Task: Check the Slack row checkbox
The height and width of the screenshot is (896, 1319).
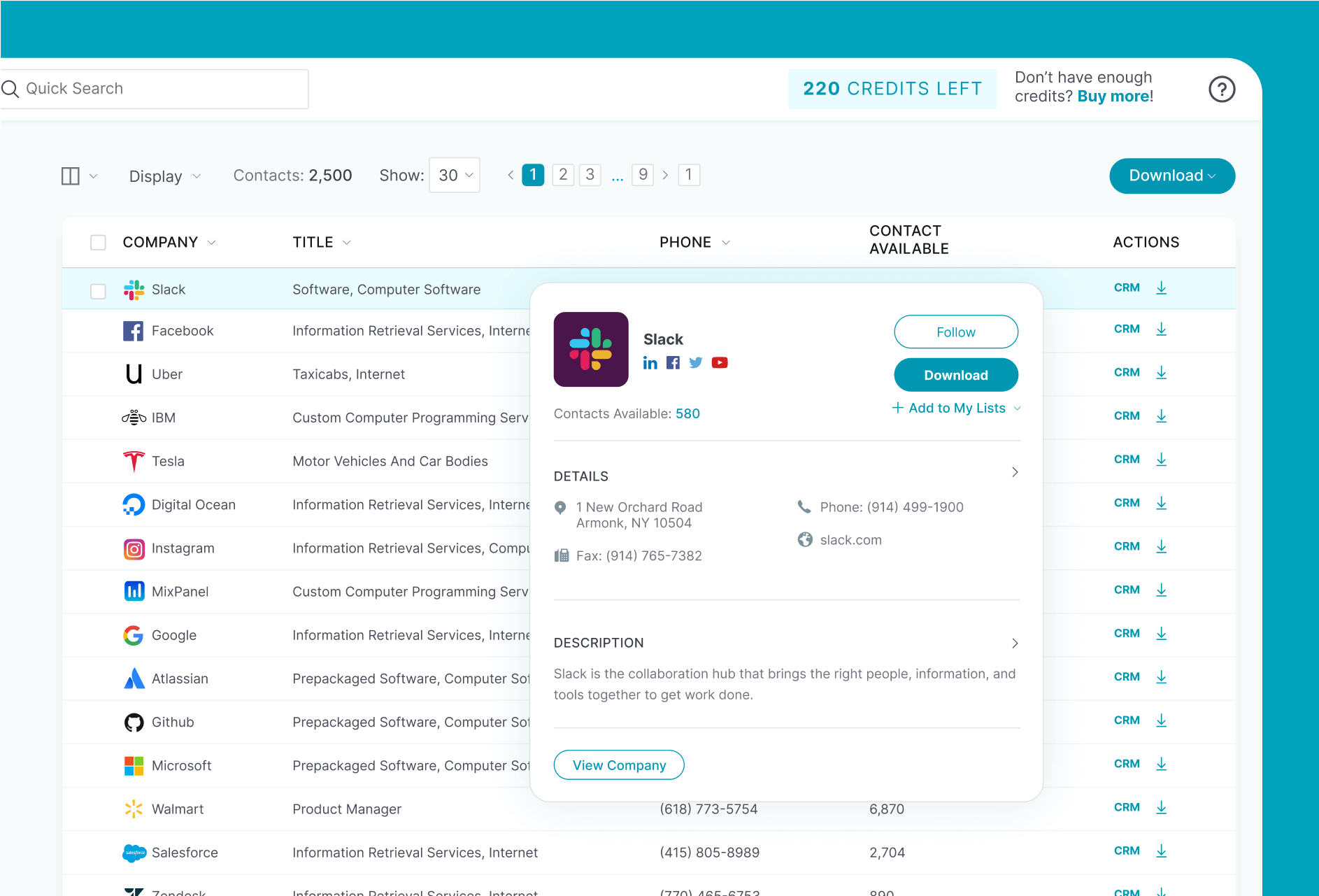Action: click(x=98, y=291)
